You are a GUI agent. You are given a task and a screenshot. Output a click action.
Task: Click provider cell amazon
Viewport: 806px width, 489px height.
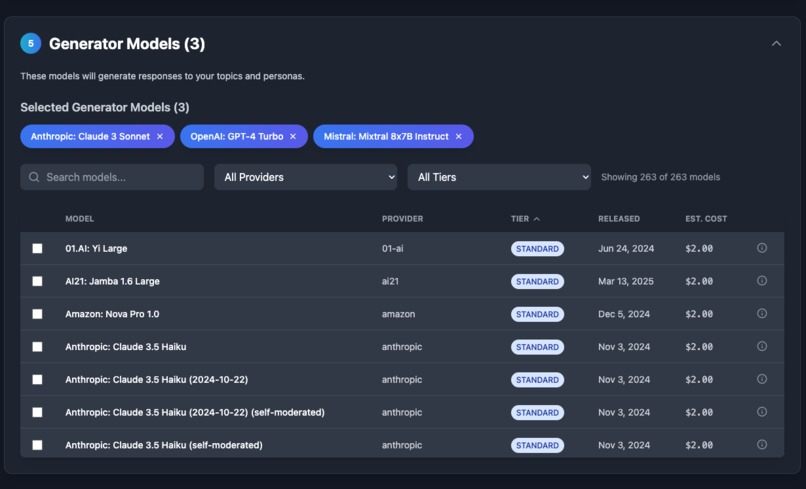pos(398,314)
